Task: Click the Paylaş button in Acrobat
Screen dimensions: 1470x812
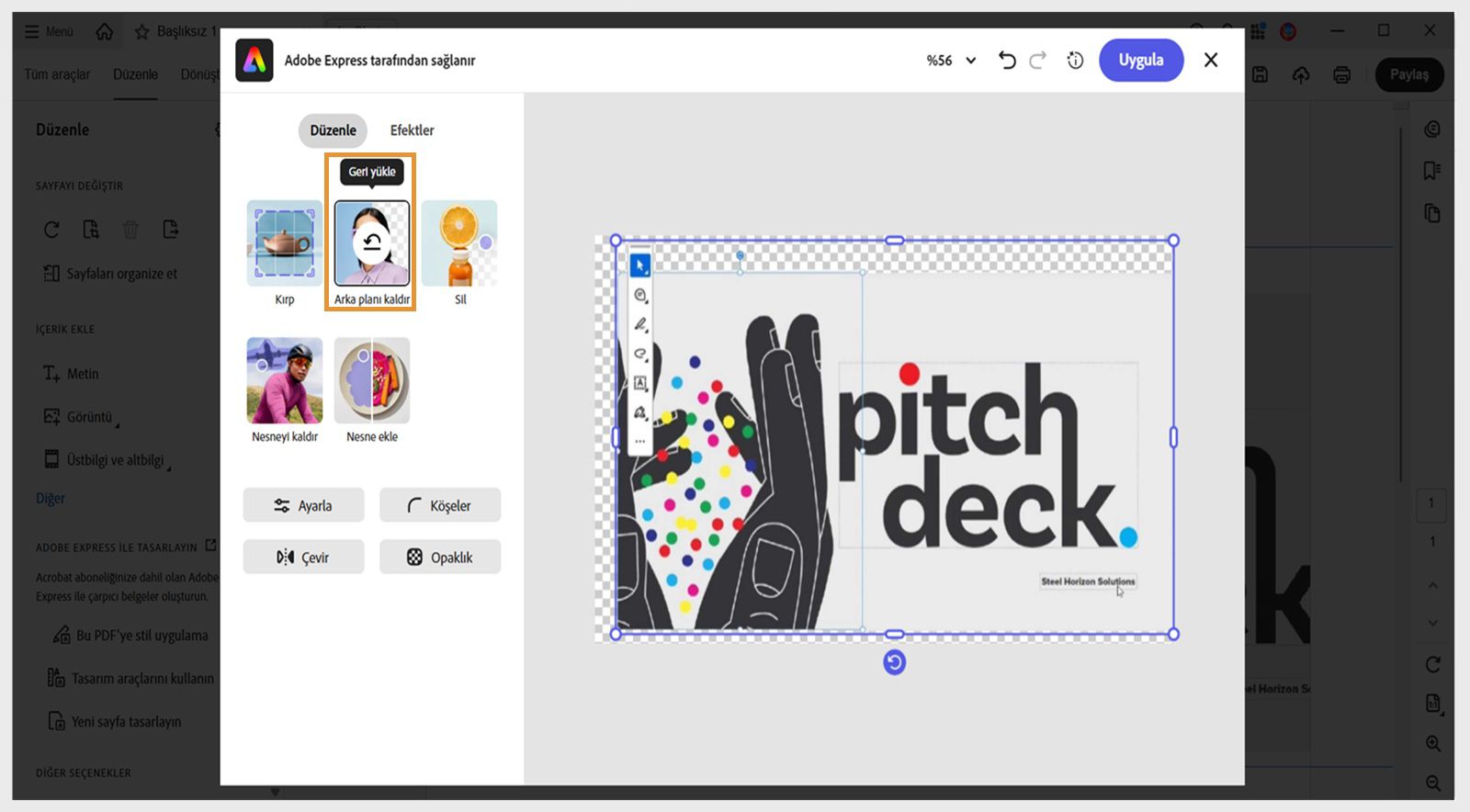Action: point(1409,74)
